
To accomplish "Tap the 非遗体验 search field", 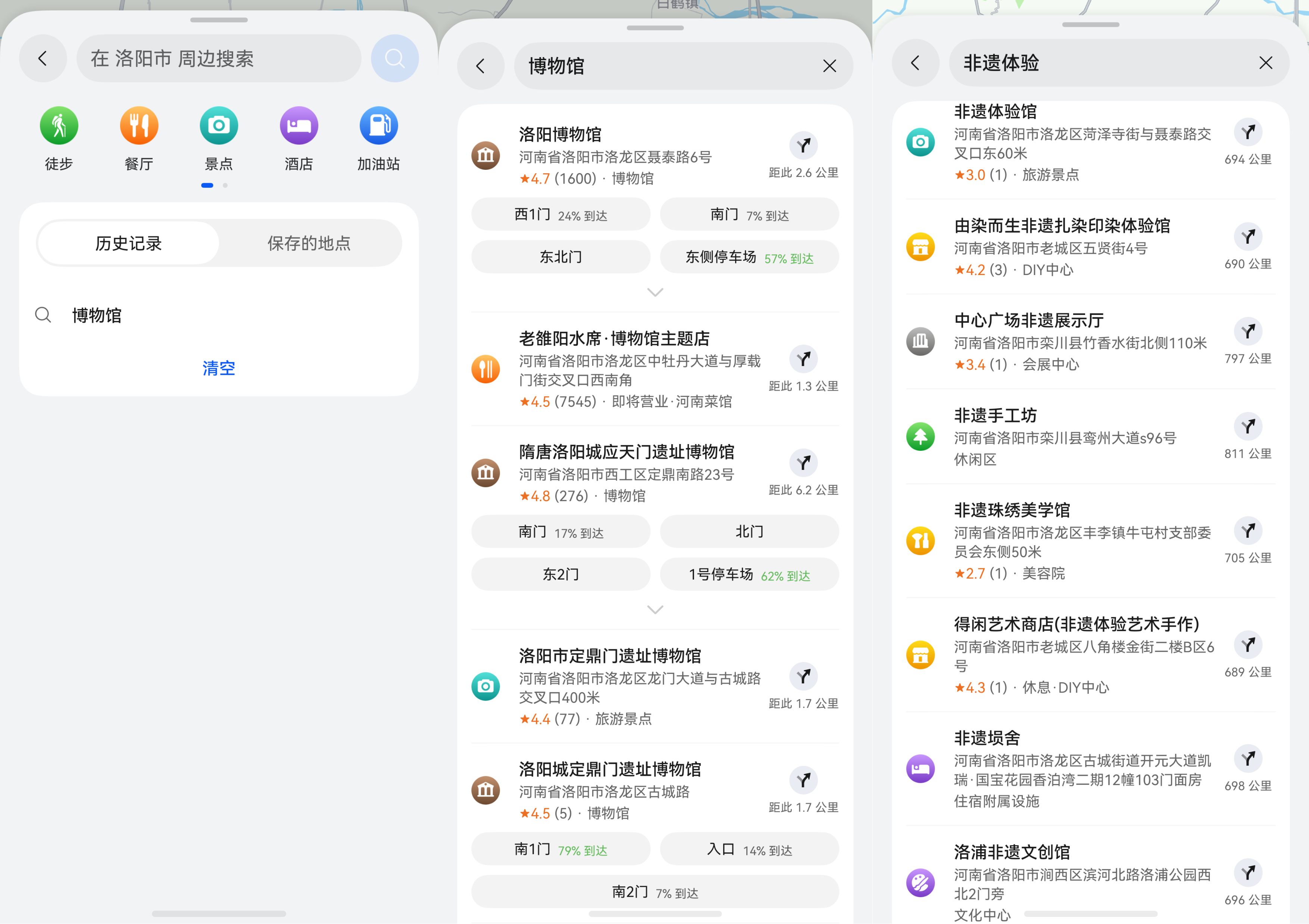I will 1119,63.
